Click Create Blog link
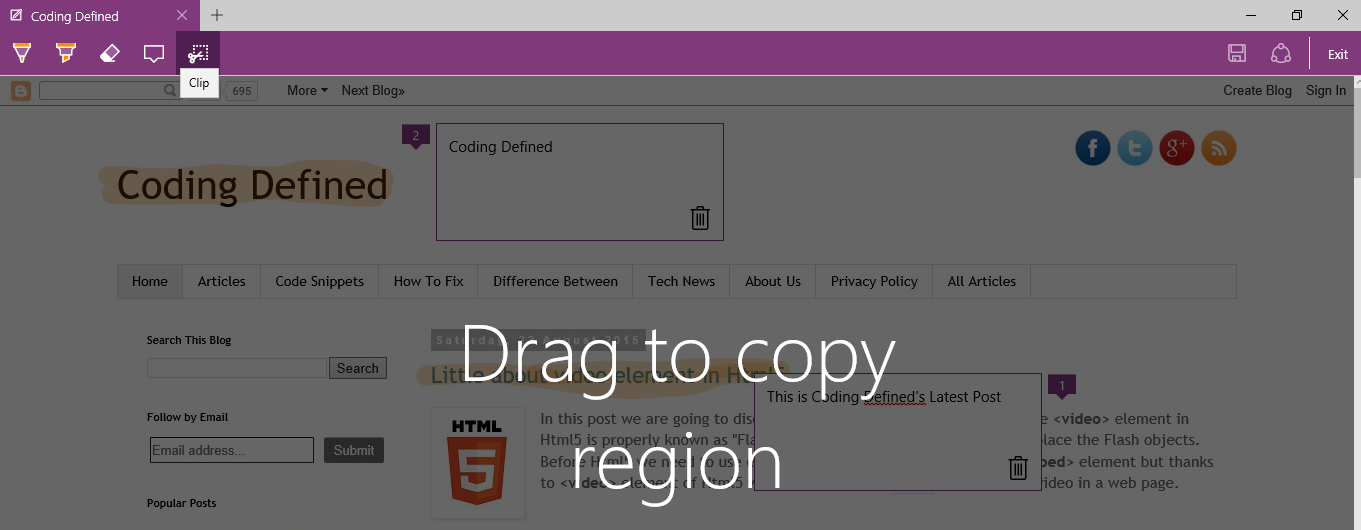The height and width of the screenshot is (530, 1361). click(1257, 90)
